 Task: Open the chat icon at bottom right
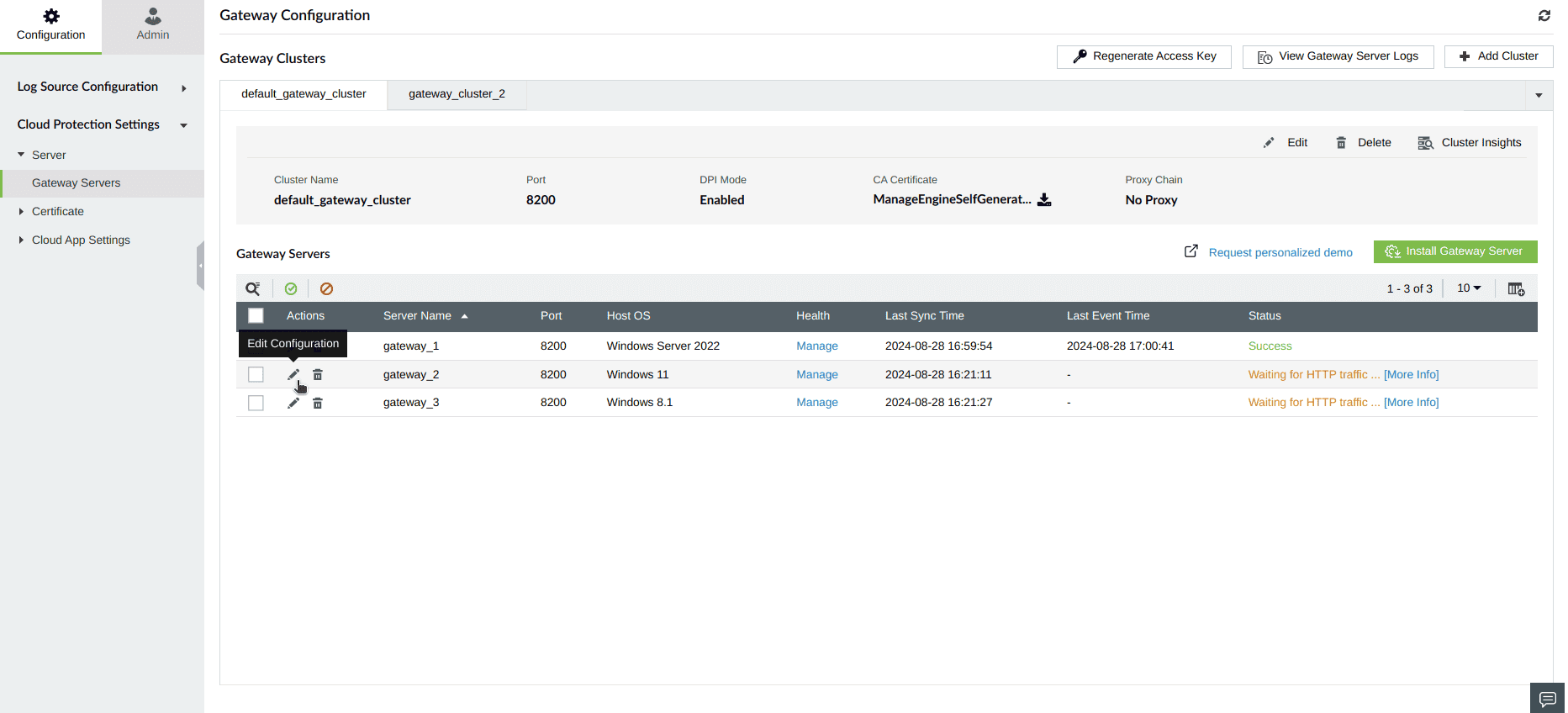pos(1548,699)
